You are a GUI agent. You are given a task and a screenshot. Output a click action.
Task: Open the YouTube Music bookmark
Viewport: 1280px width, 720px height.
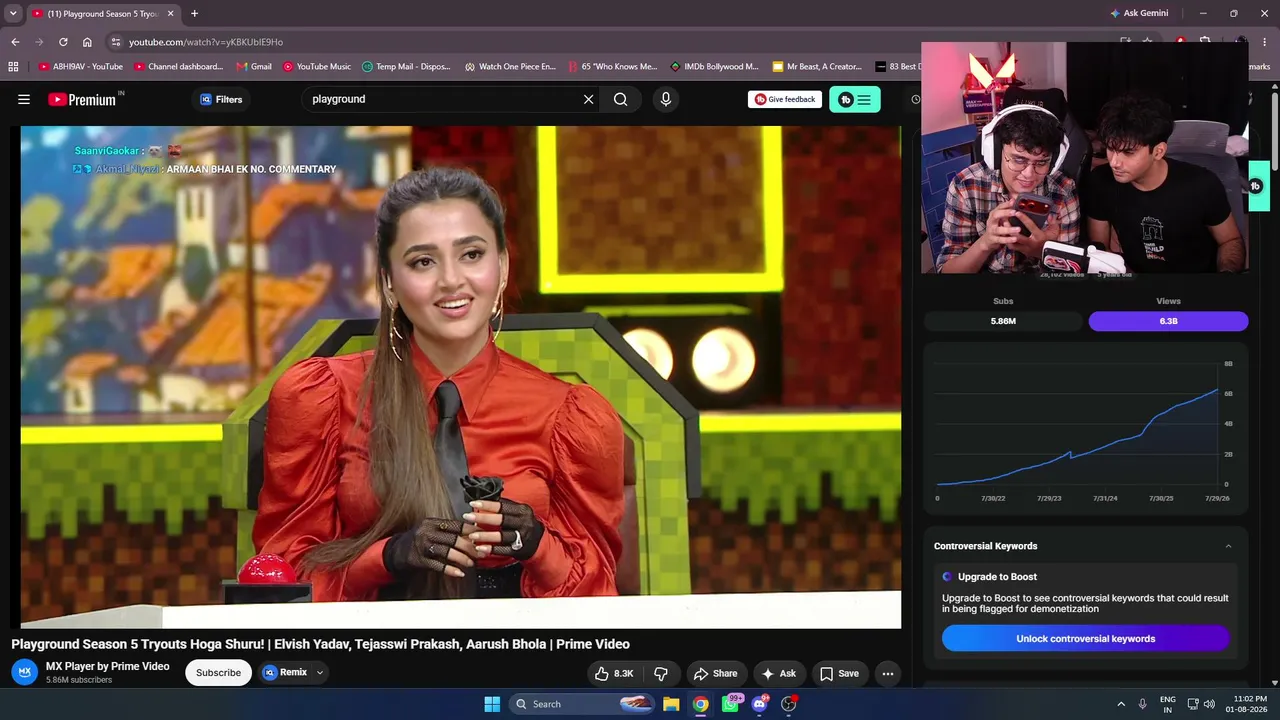click(x=317, y=67)
